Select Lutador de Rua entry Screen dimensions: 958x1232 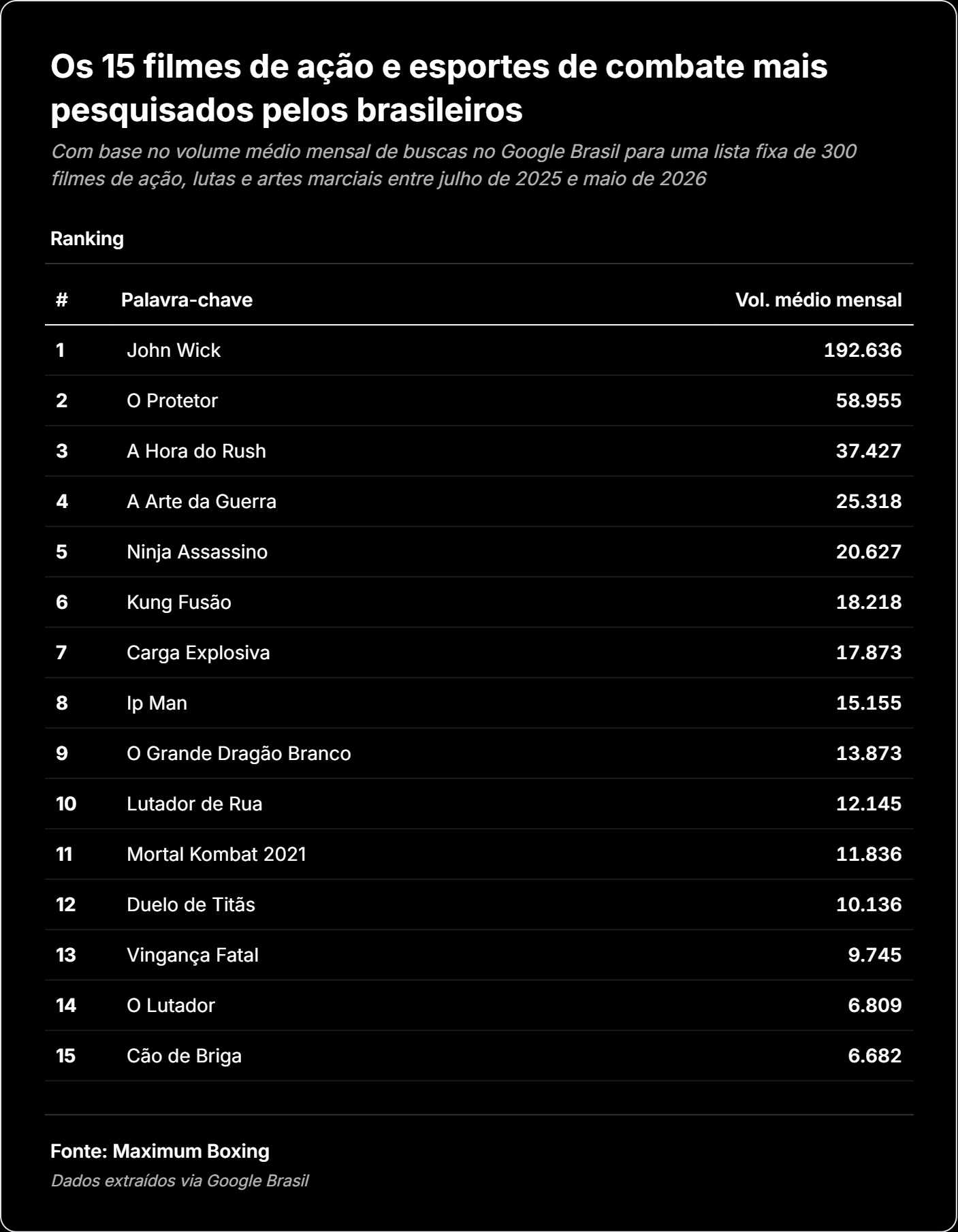195,804
